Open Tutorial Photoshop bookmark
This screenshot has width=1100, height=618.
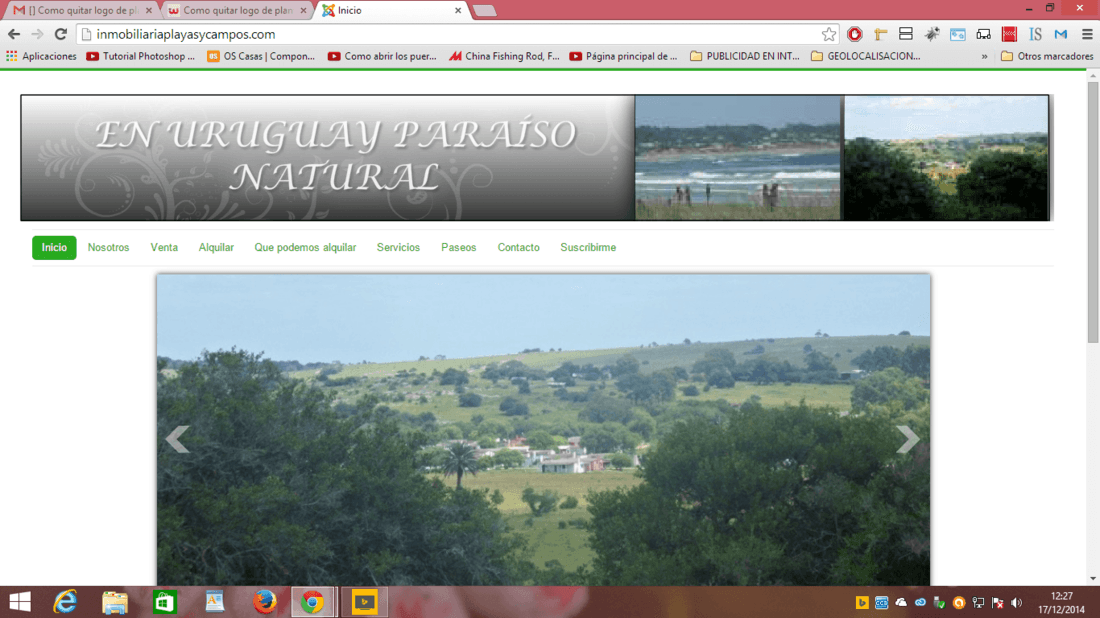(140, 56)
